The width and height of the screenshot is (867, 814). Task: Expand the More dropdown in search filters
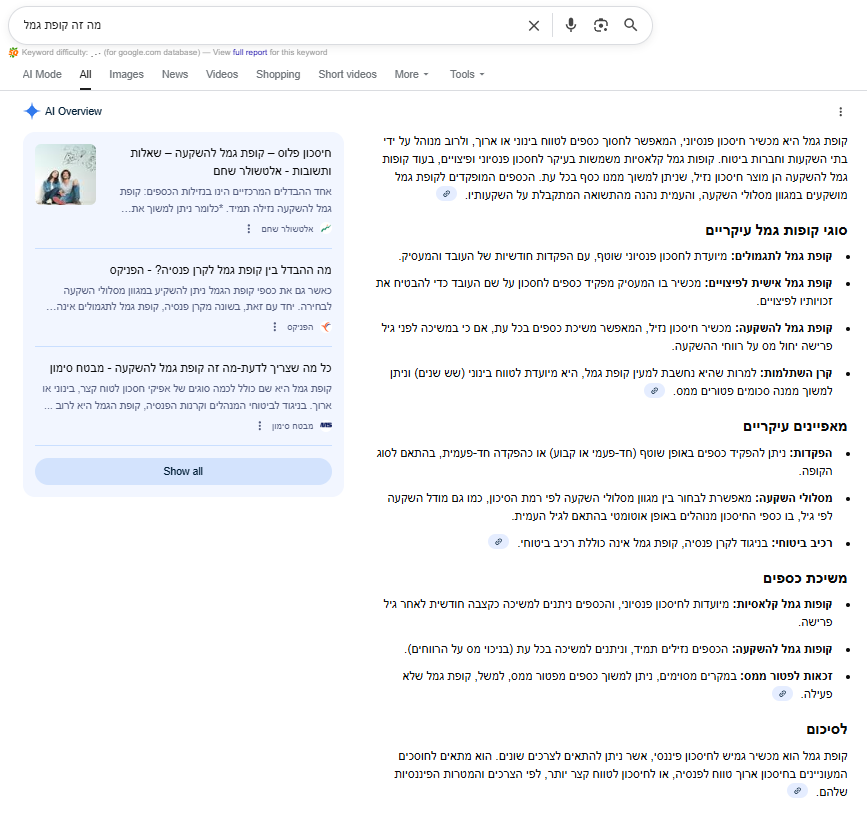[411, 74]
